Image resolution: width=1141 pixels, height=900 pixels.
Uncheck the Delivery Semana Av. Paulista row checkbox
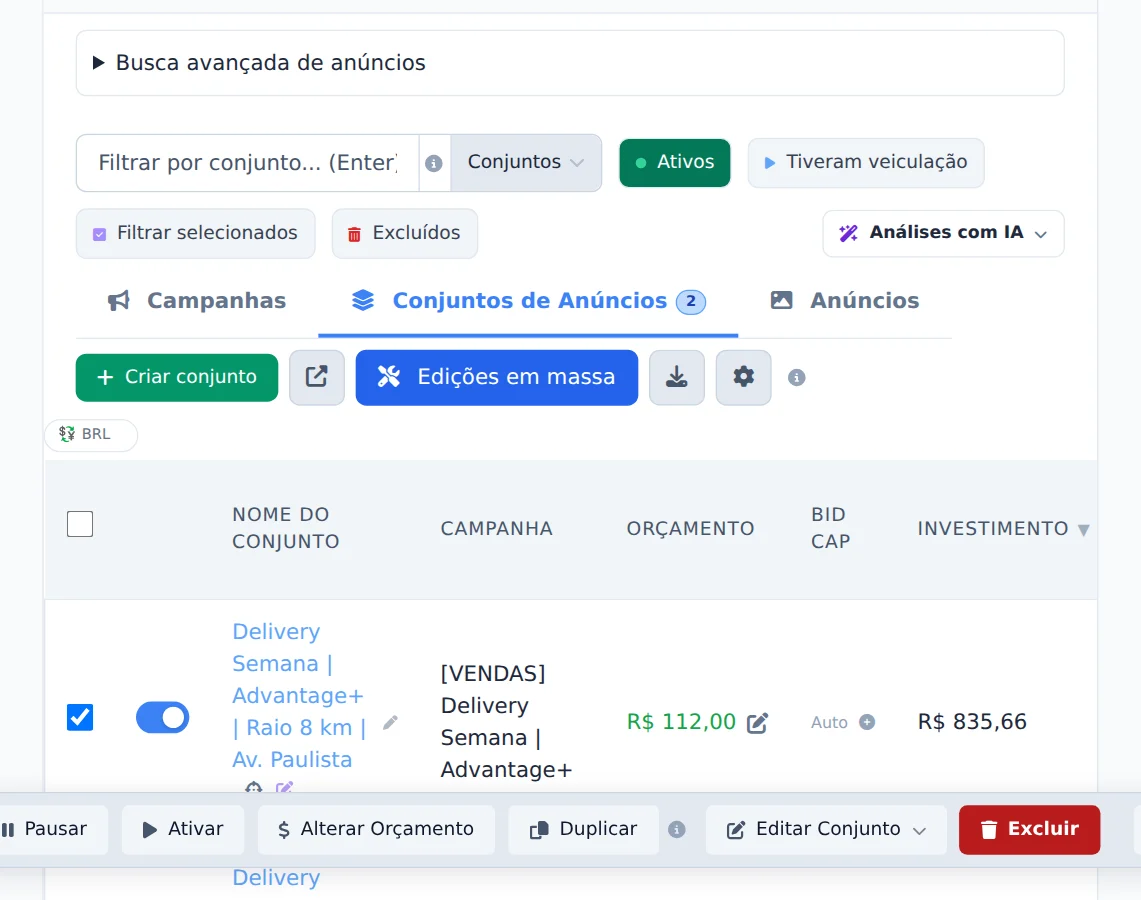(80, 717)
